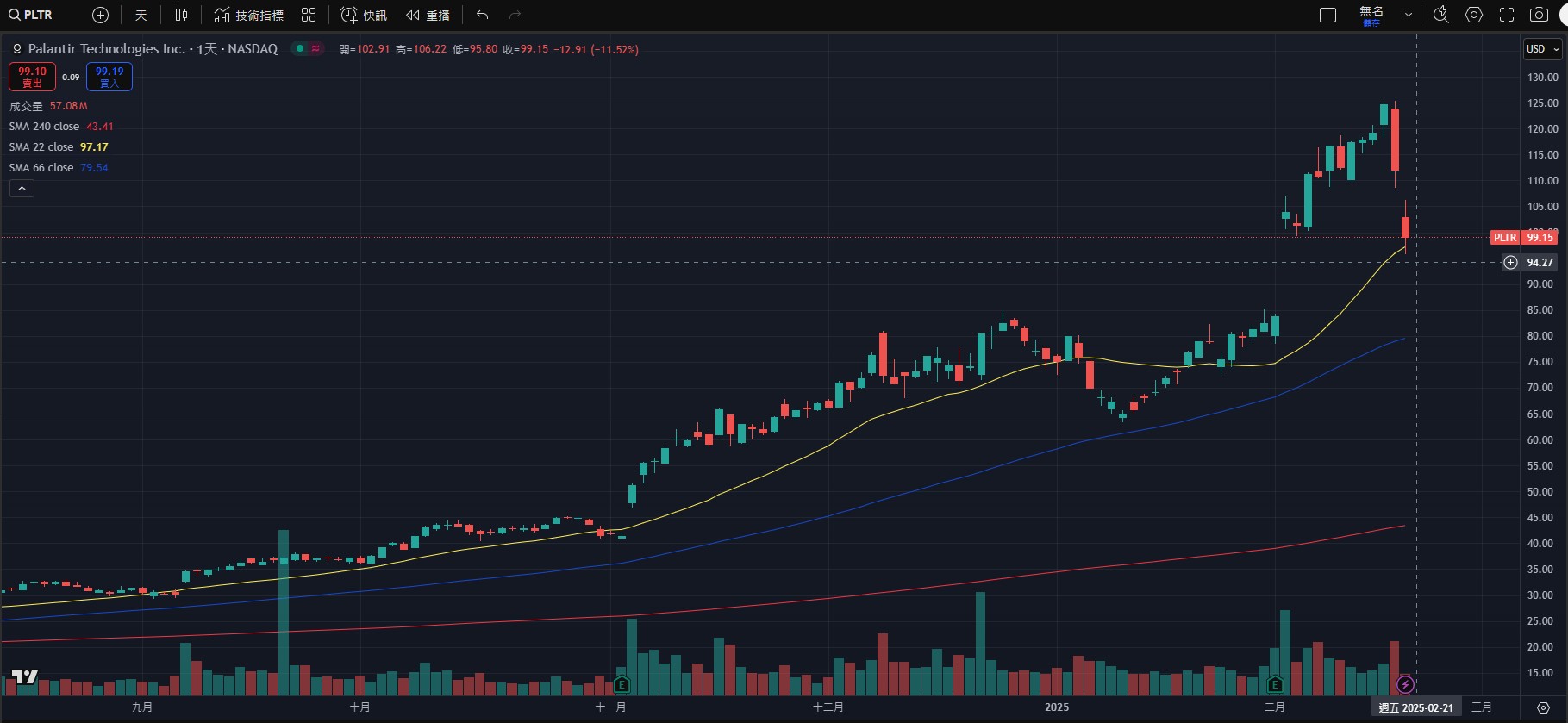Click the blue 99.19 買入 buy button
The width and height of the screenshot is (1568, 723).
109,77
